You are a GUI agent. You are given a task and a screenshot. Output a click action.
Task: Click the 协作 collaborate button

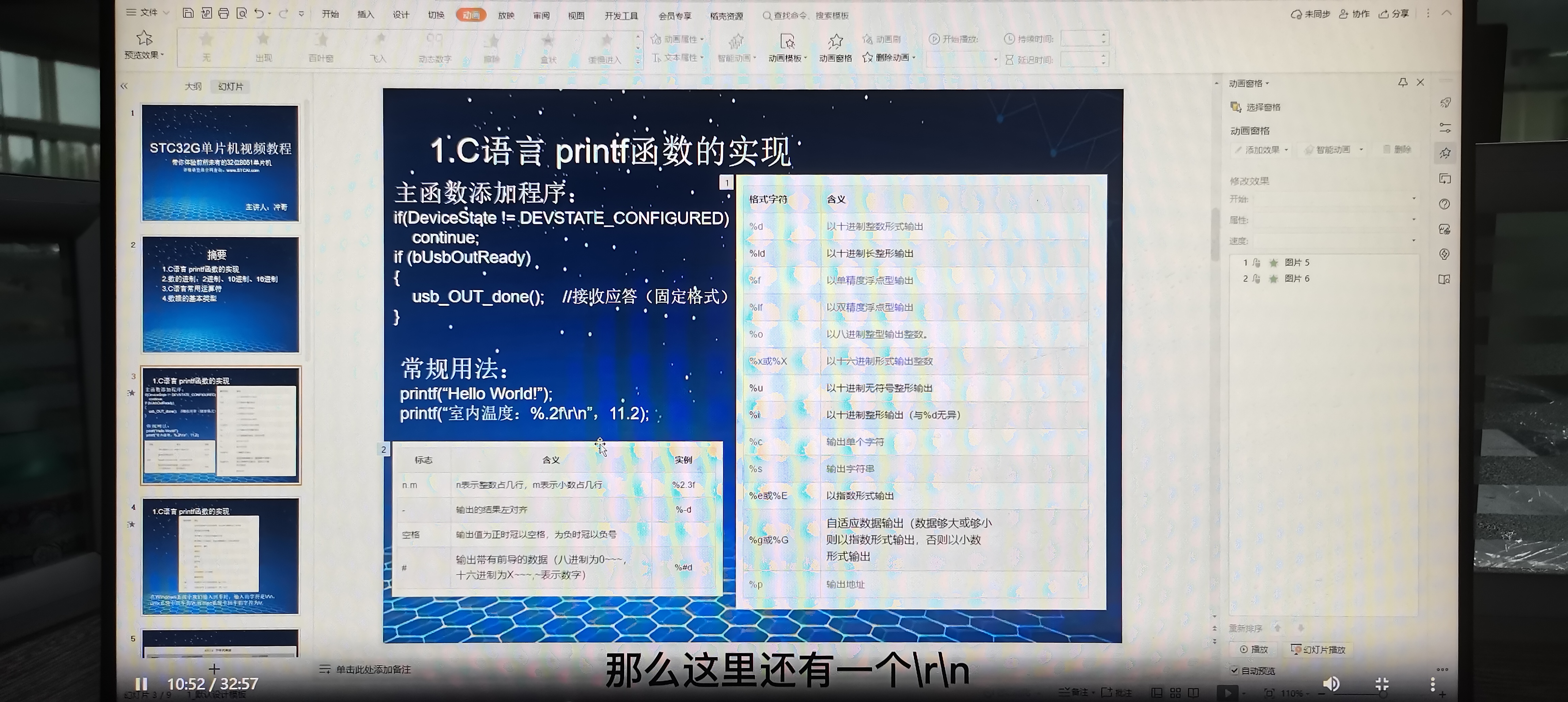coord(1354,13)
